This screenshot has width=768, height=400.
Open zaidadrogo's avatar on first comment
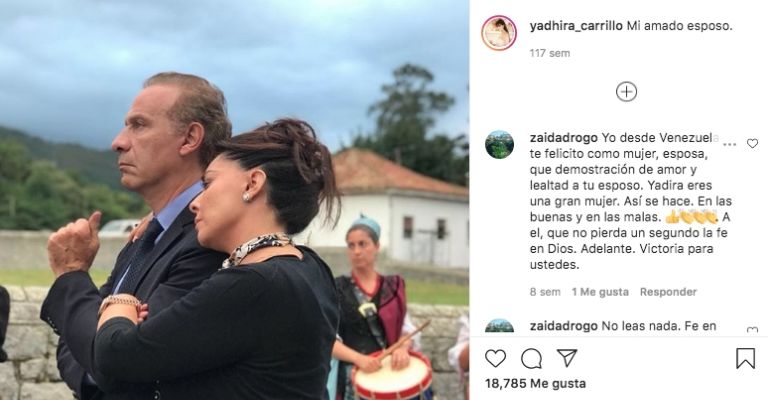499,144
